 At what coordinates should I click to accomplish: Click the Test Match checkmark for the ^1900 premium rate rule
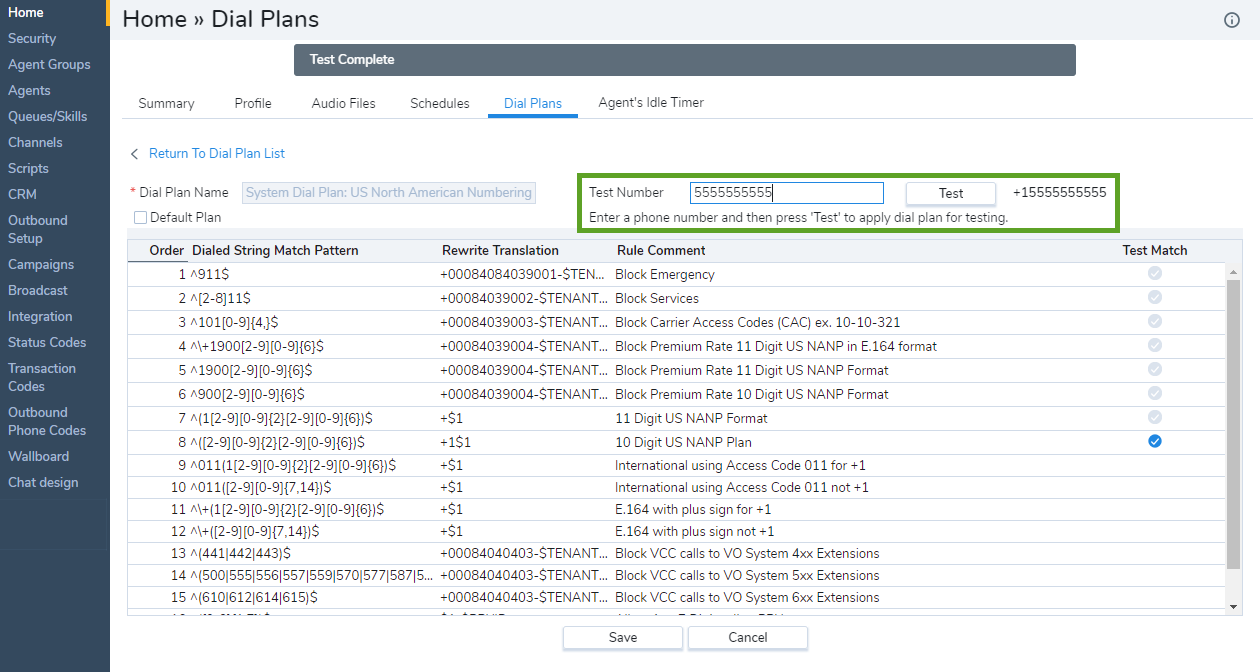coord(1155,369)
